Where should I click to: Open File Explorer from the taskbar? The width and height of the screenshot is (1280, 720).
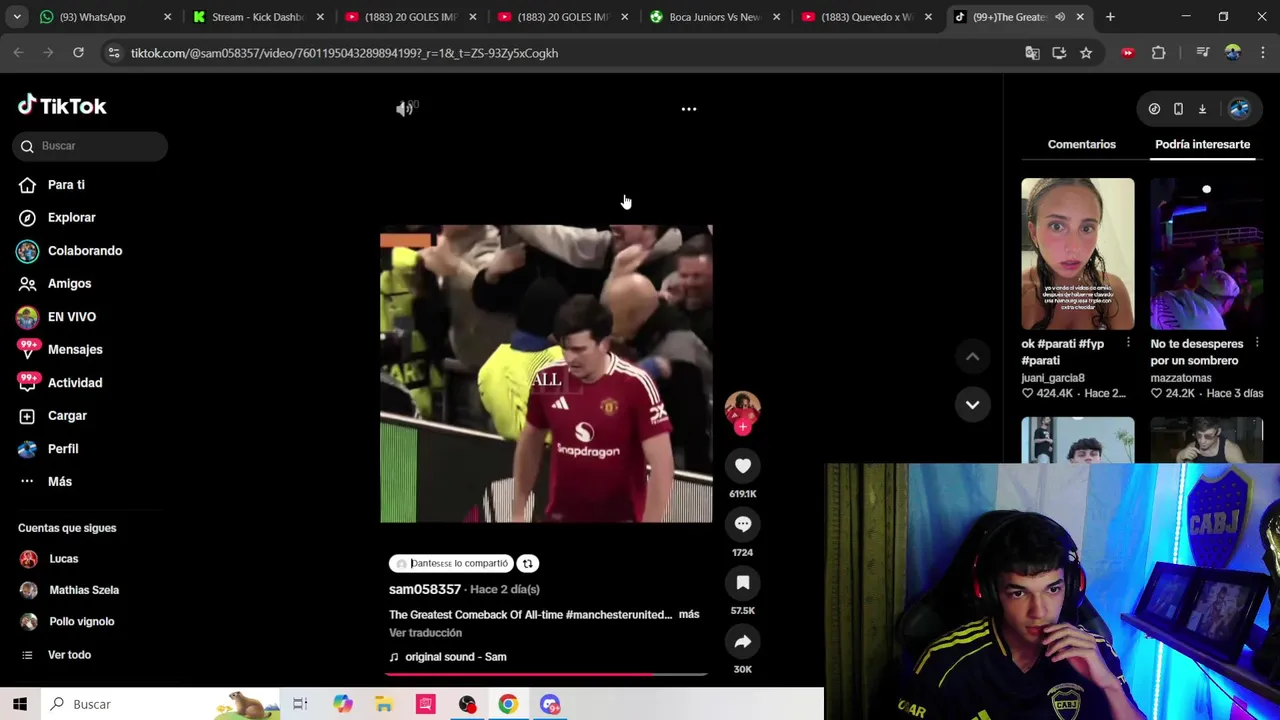point(384,704)
